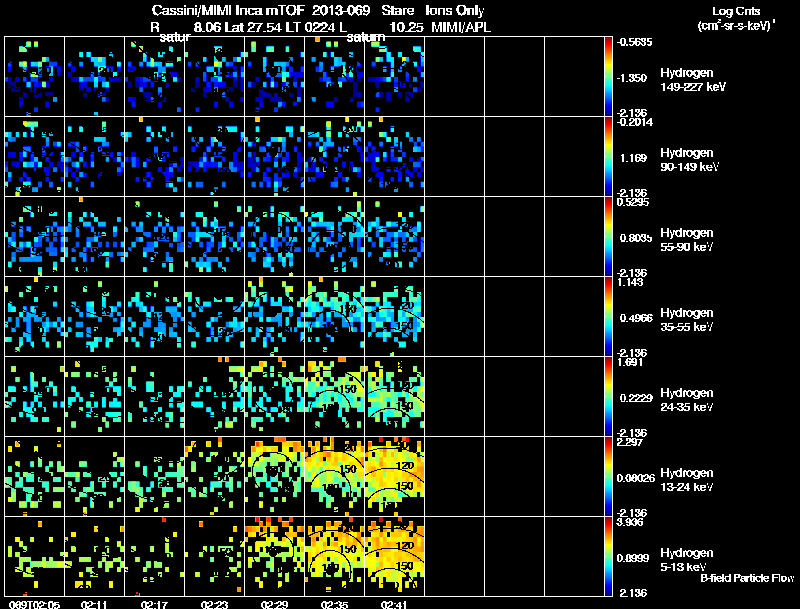Screen dimensions: 800x609
Task: Click the 02:17 time label
Action: tap(155, 604)
